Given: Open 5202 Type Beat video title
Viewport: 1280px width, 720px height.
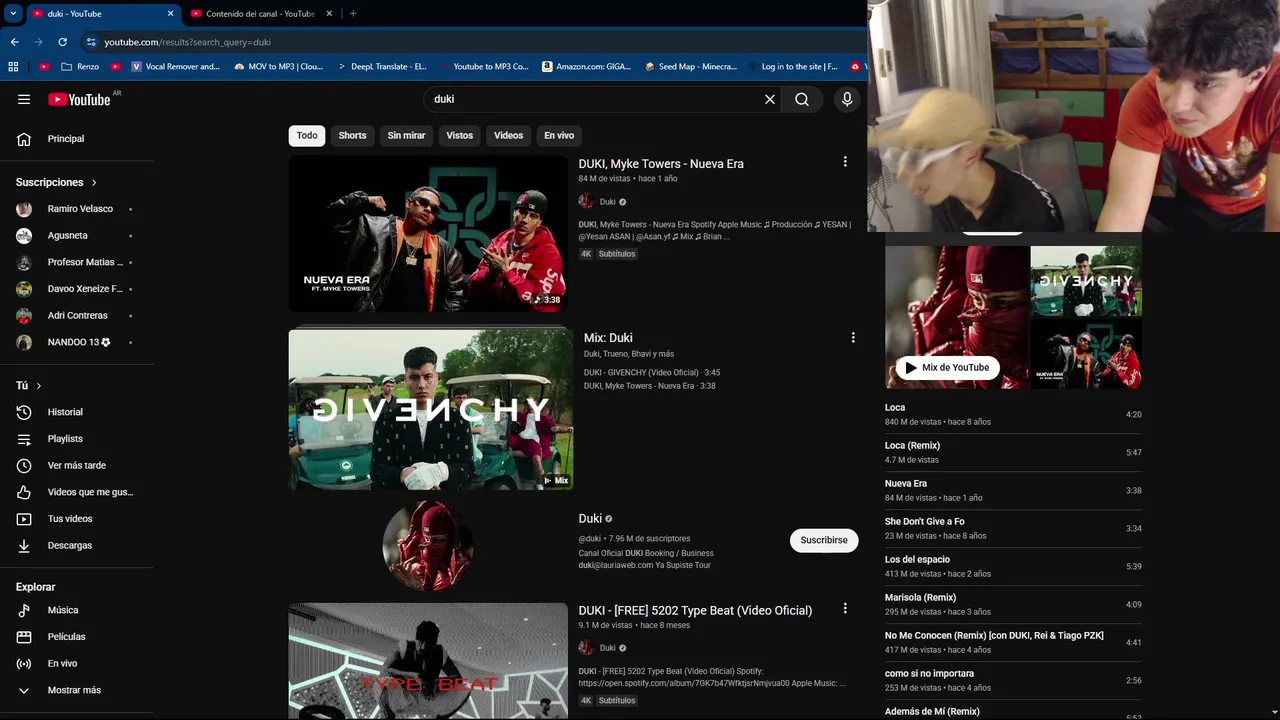Looking at the screenshot, I should click(x=695, y=610).
